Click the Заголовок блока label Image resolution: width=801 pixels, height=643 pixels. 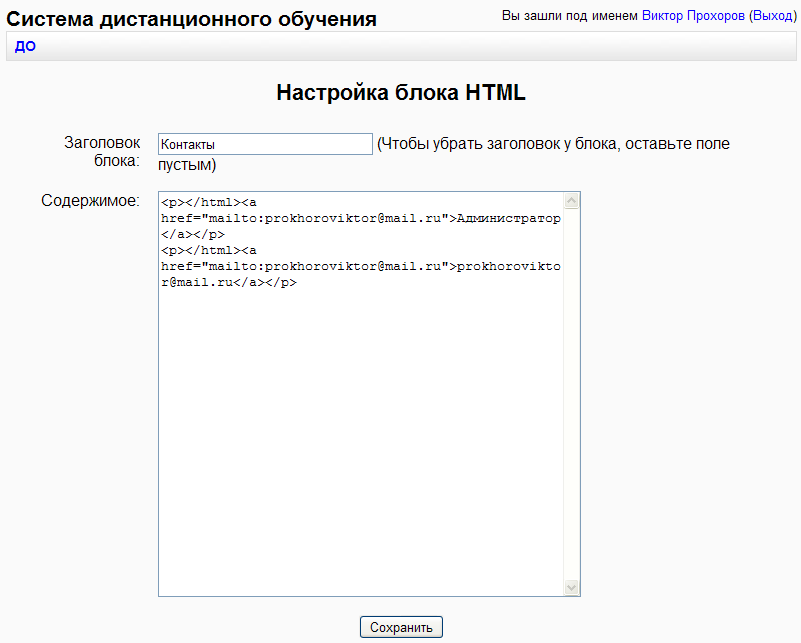[102, 152]
